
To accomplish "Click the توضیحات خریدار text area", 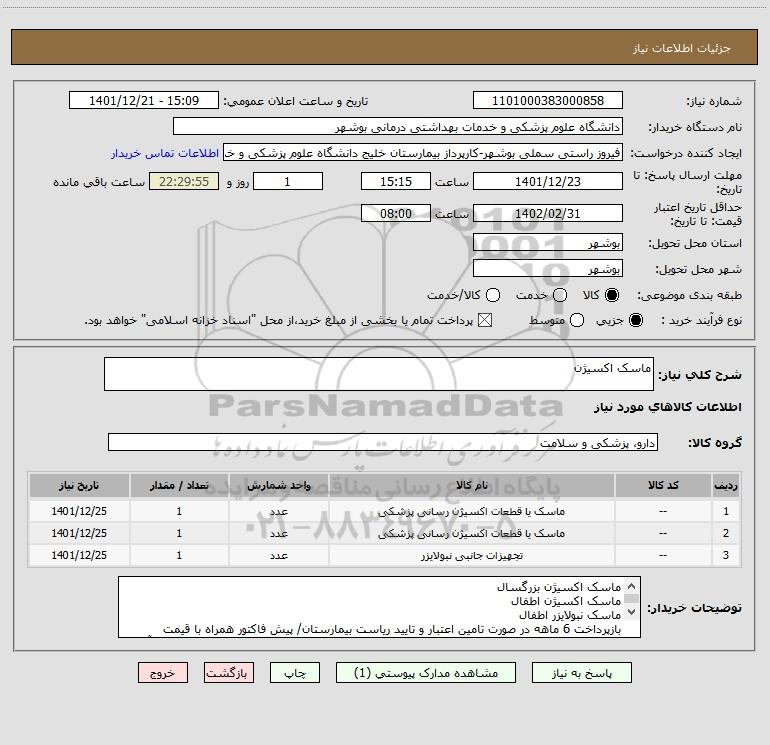I will tap(379, 607).
